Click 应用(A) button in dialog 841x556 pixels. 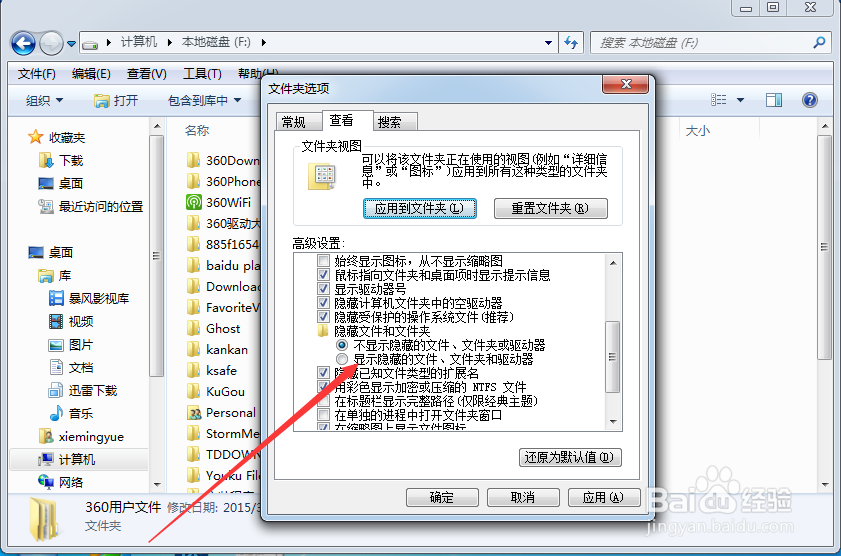604,498
